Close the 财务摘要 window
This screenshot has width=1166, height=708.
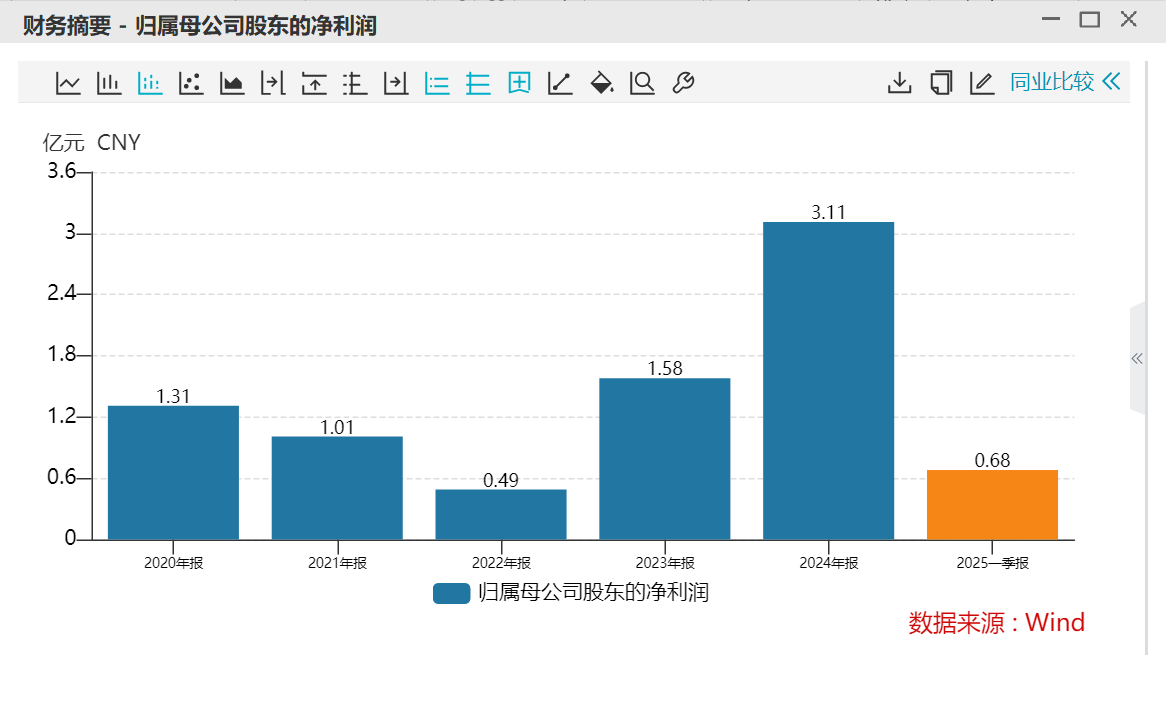coord(1129,19)
